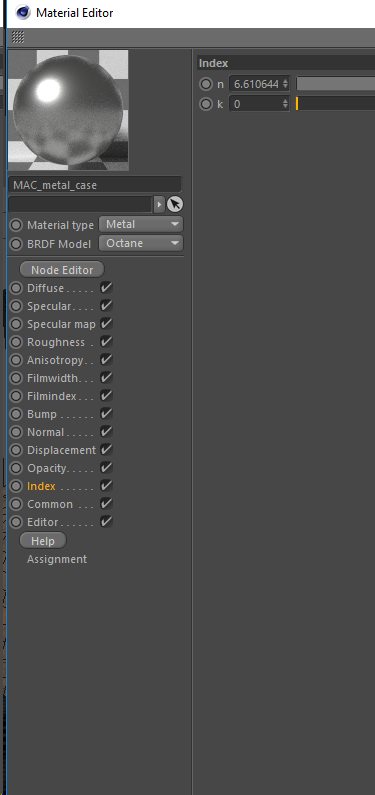Click the n value spinner arrows
This screenshot has height=795, width=375.
pyautogui.click(x=285, y=84)
